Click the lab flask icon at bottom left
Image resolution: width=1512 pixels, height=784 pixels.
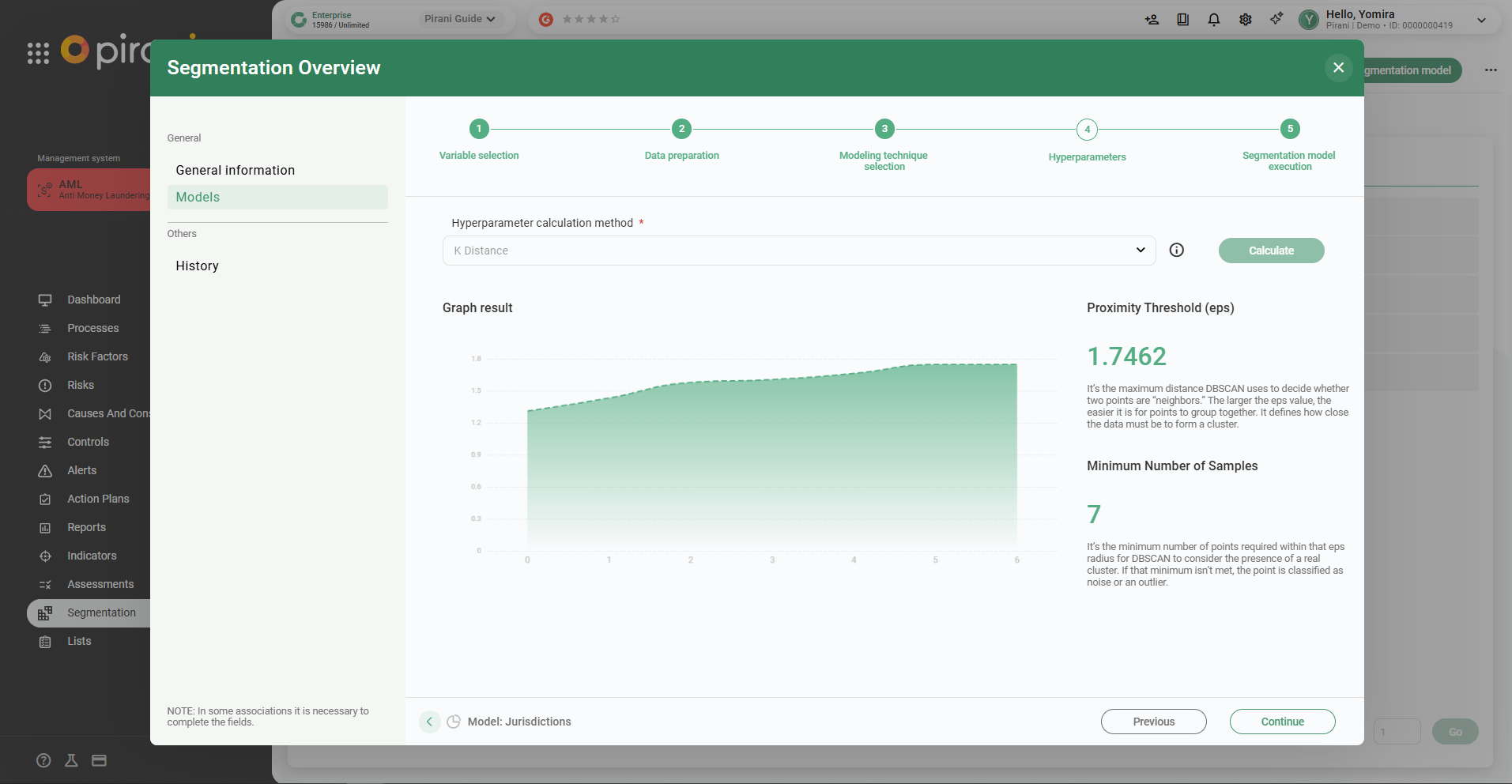pos(71,760)
